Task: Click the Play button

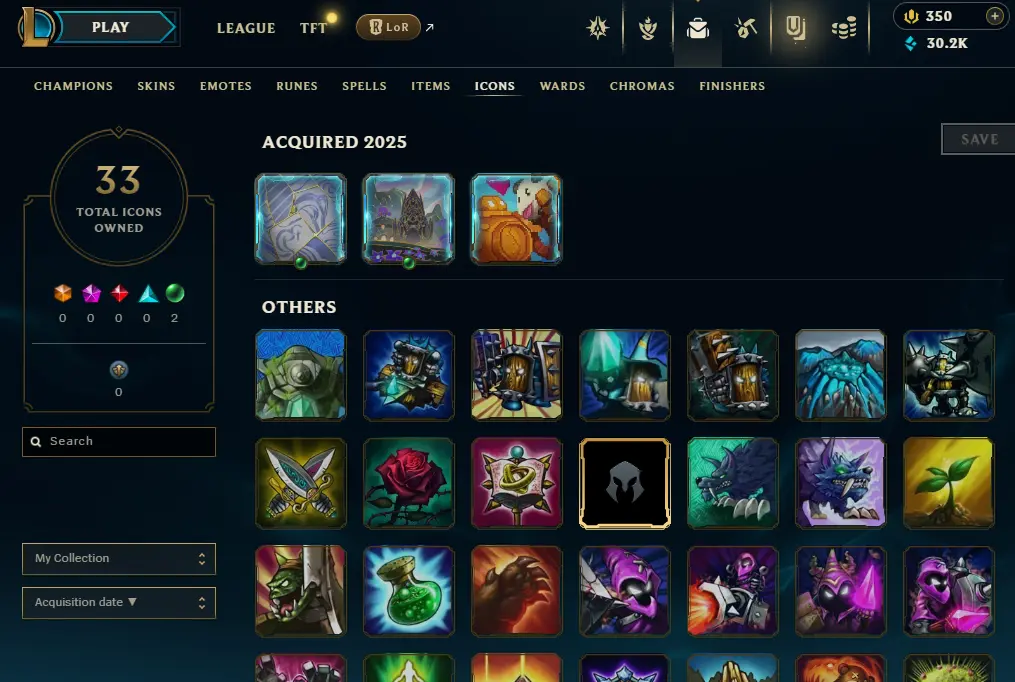Action: pyautogui.click(x=111, y=27)
